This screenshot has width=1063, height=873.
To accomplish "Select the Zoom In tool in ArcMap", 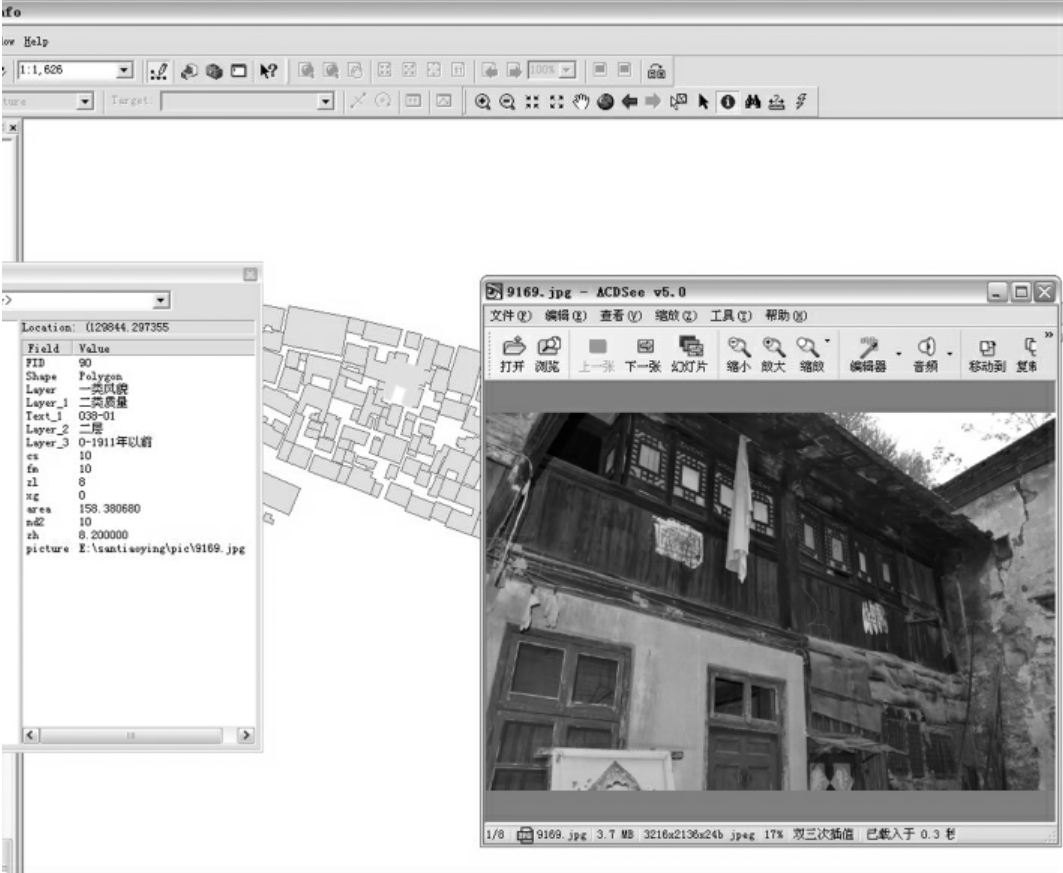I will pos(484,101).
